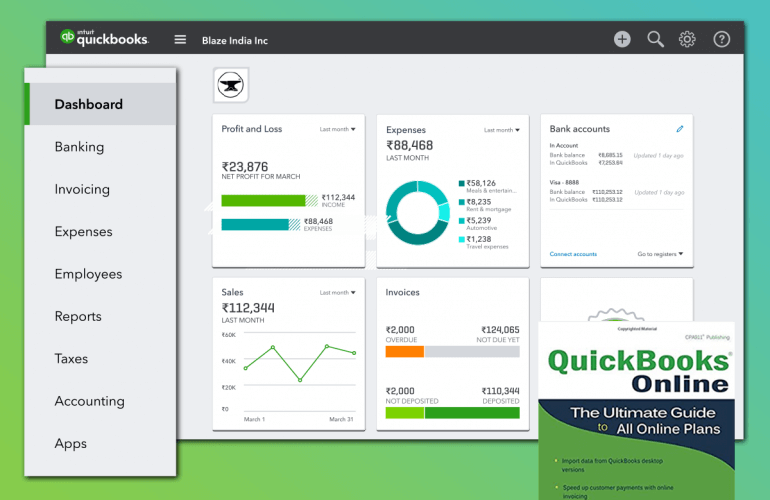Open the search magnifier icon

655,39
